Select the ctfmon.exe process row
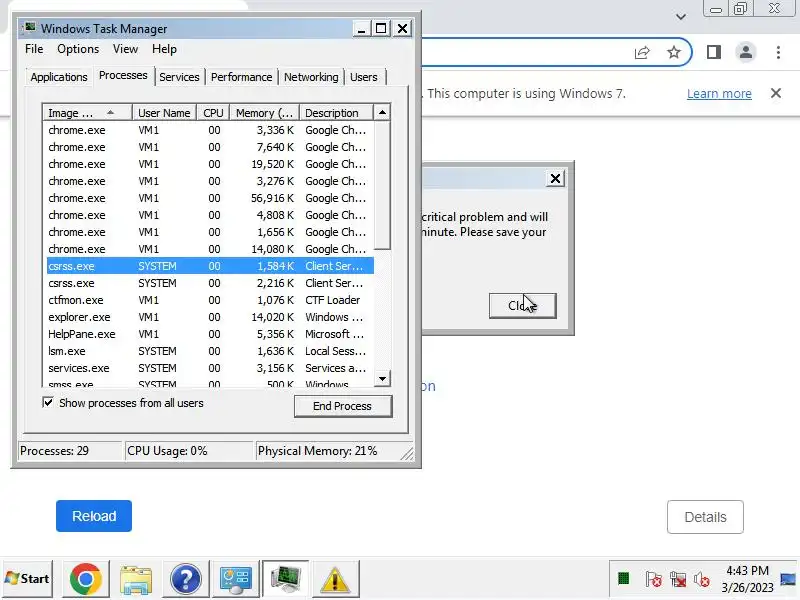 click(x=210, y=300)
